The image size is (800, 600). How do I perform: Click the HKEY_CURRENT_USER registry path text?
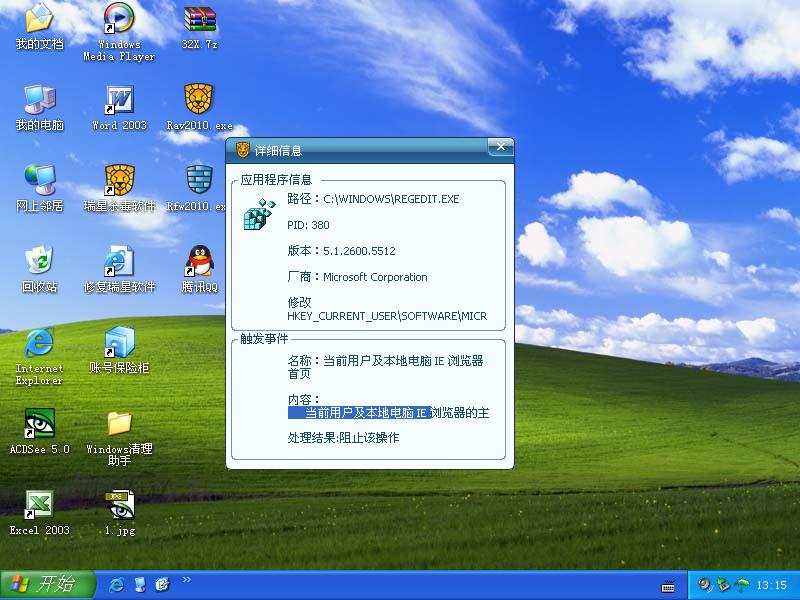click(x=387, y=316)
